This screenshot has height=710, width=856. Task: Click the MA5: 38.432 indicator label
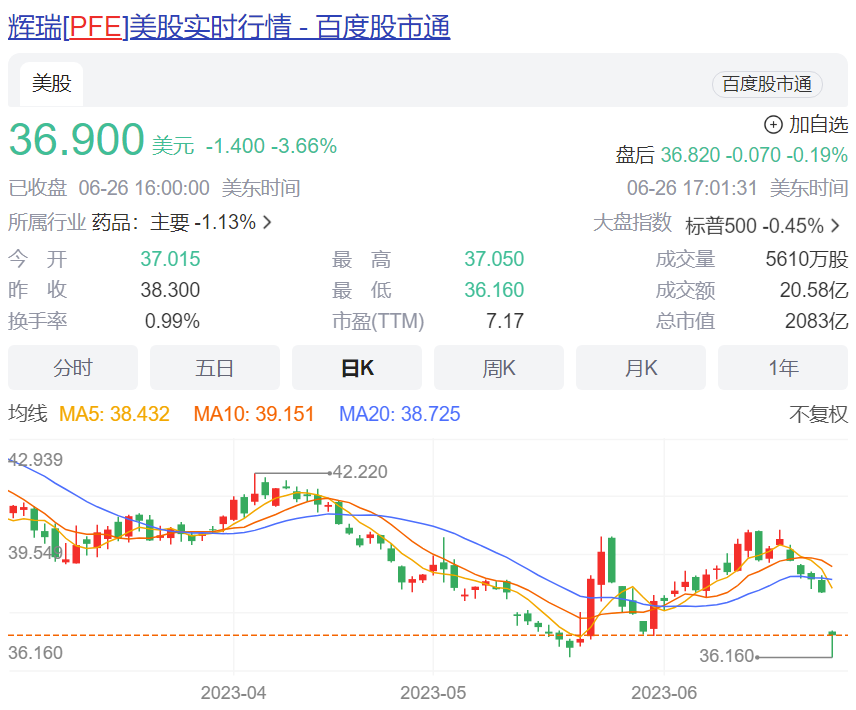(114, 414)
